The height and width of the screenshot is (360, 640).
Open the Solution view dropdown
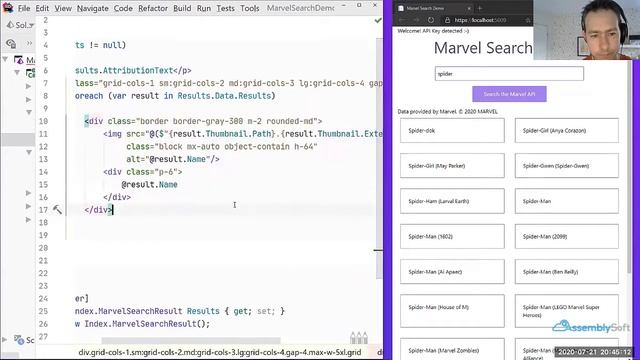click(20, 25)
